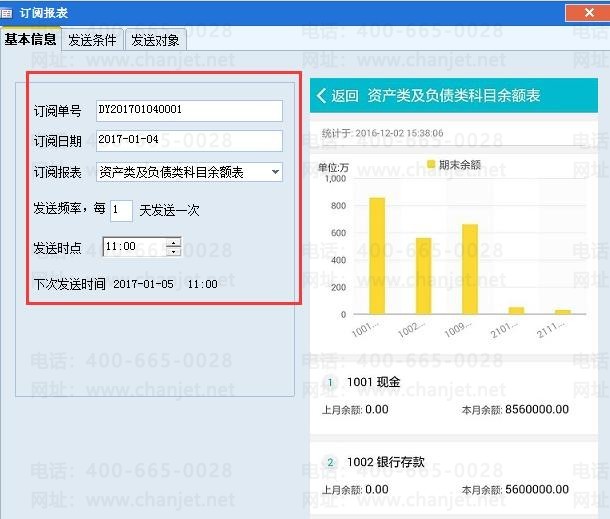Click the 订阅报表 window title icon
Screen dimensions: 610x519
(x=6, y=13)
